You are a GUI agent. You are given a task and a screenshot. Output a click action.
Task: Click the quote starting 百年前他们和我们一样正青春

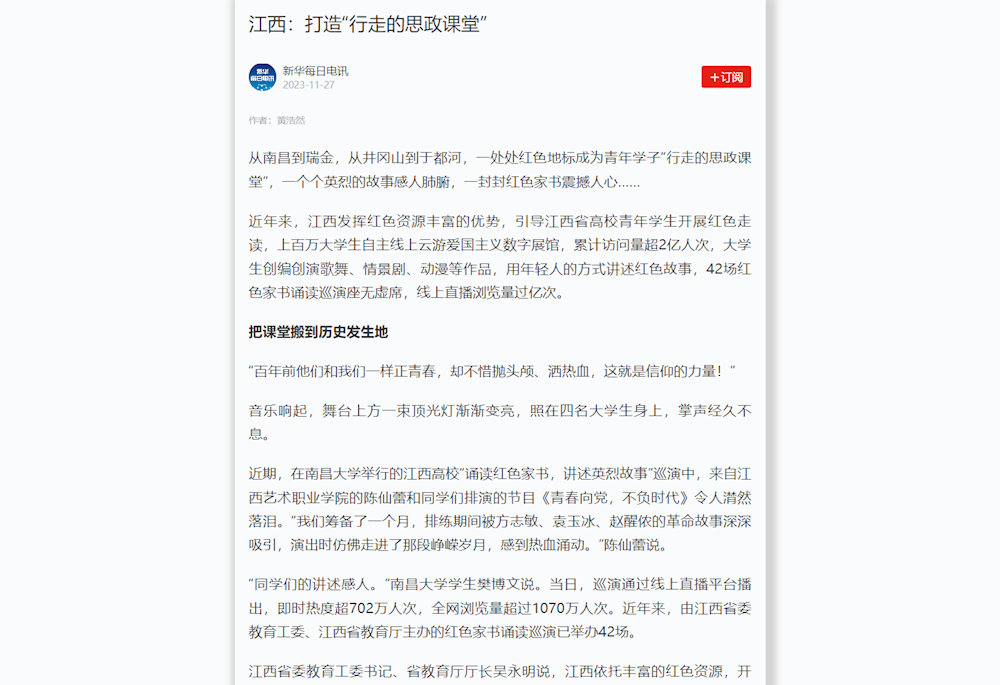tap(492, 371)
